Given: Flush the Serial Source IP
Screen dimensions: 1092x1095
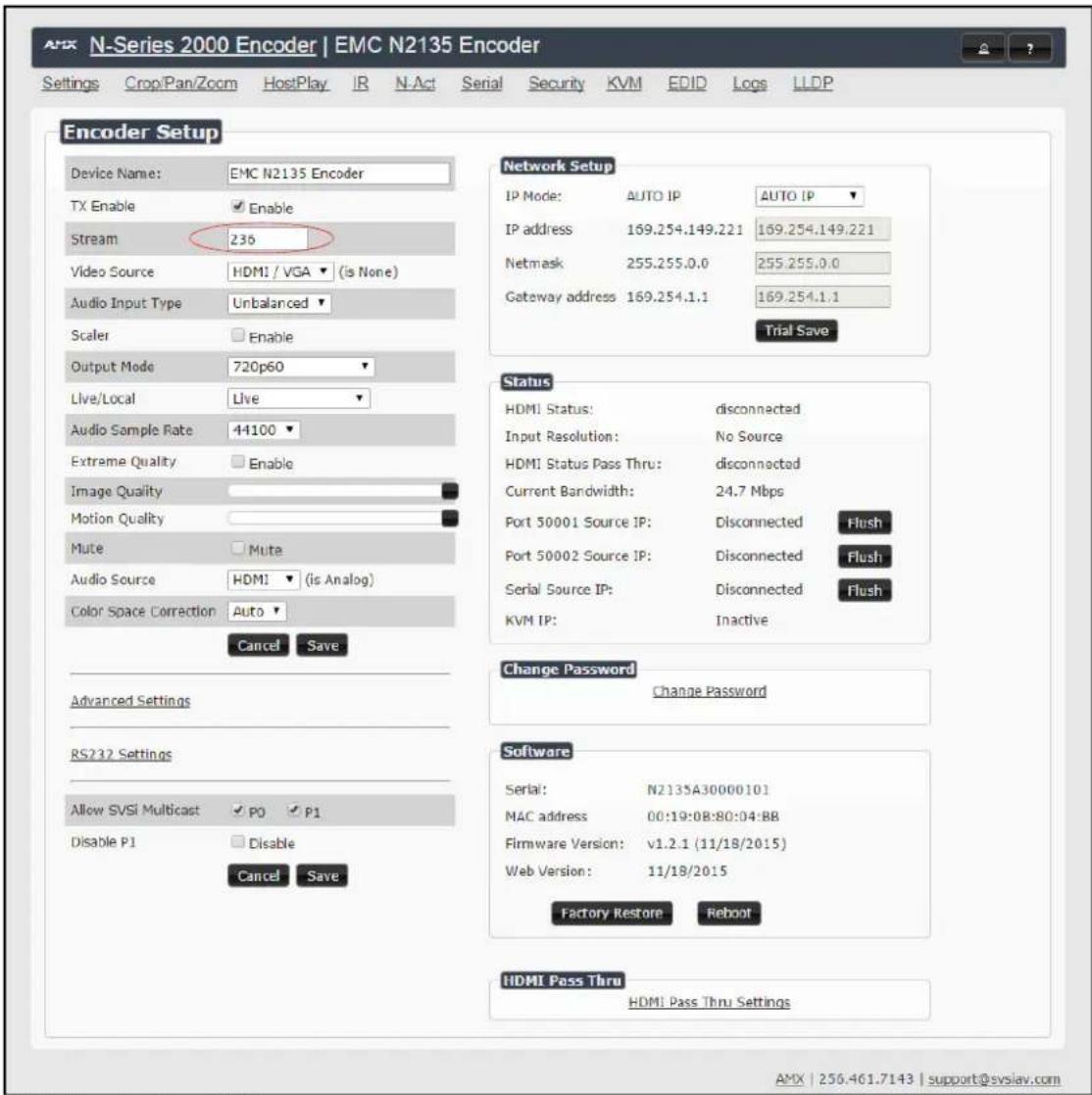Looking at the screenshot, I should click(x=865, y=590).
